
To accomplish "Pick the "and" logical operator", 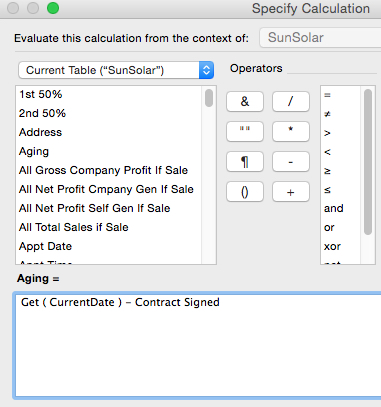I will [x=334, y=208].
